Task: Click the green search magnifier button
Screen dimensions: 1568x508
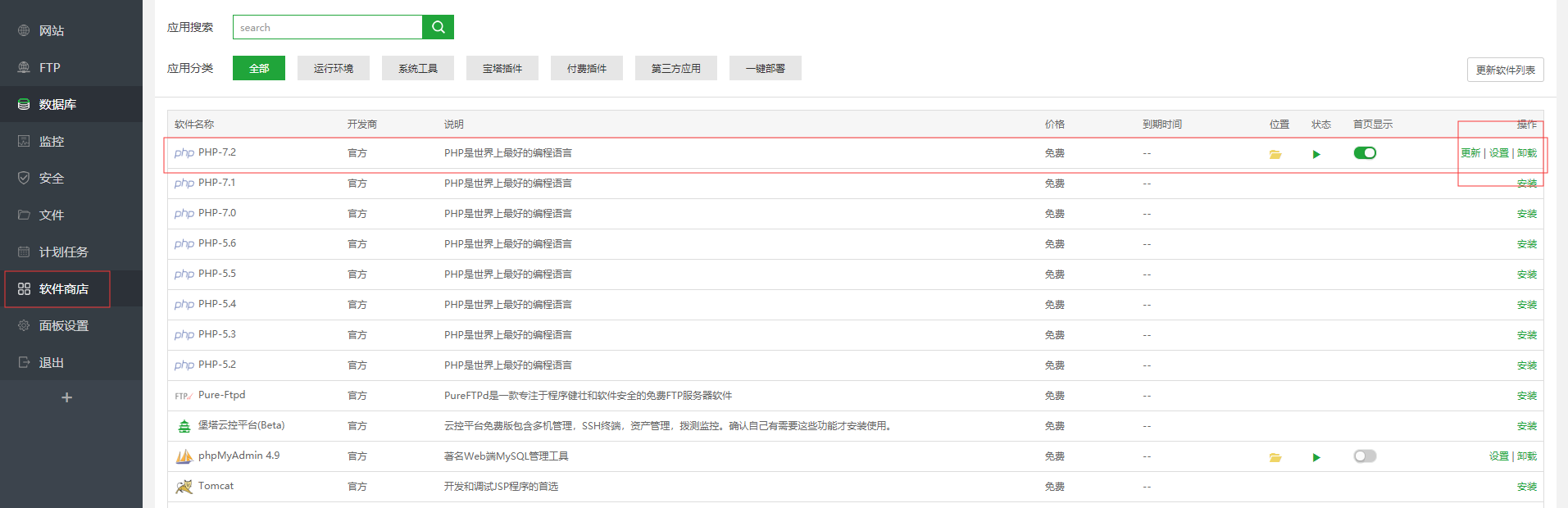Action: click(438, 27)
